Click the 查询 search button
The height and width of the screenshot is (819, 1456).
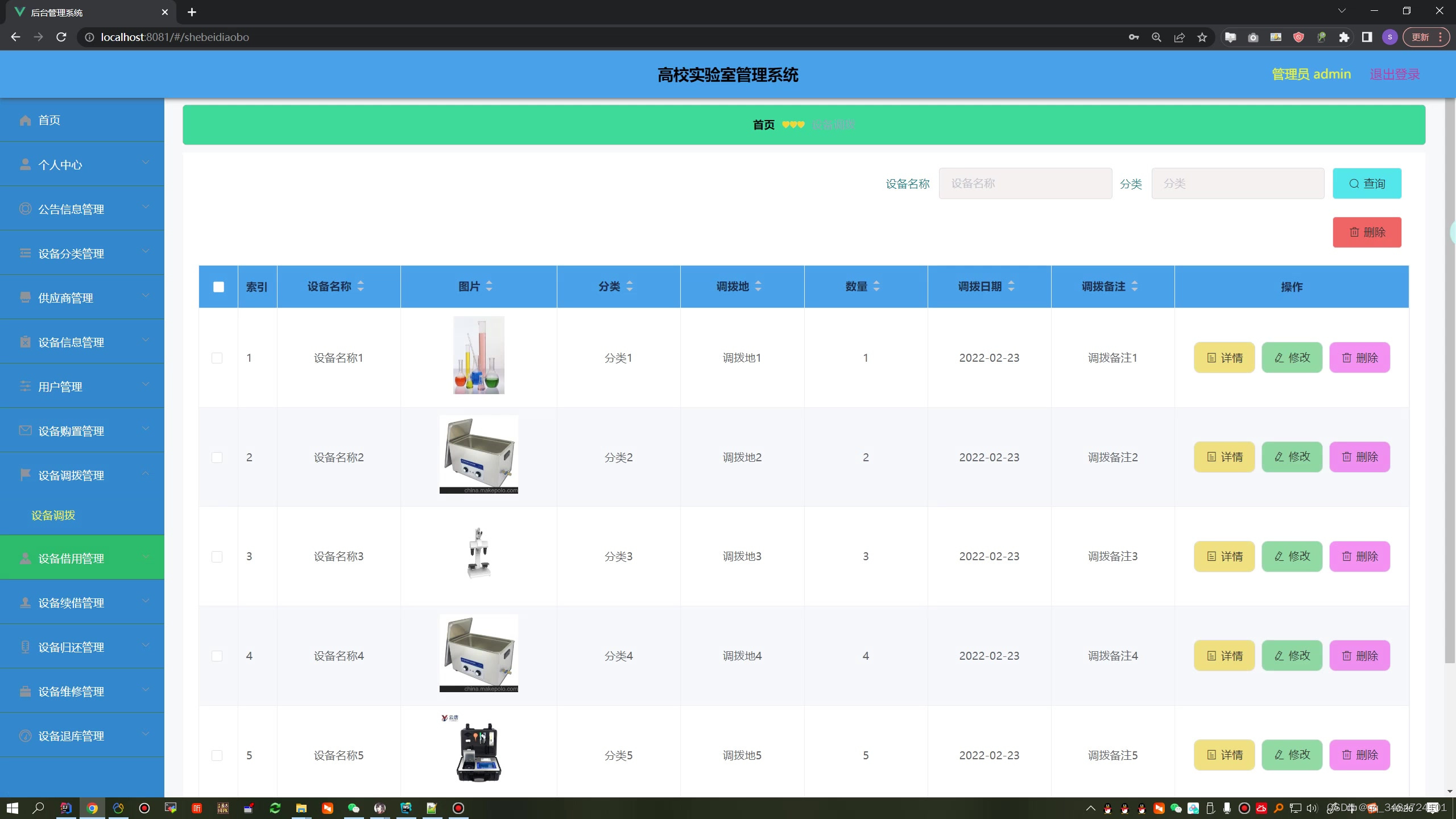click(1367, 183)
